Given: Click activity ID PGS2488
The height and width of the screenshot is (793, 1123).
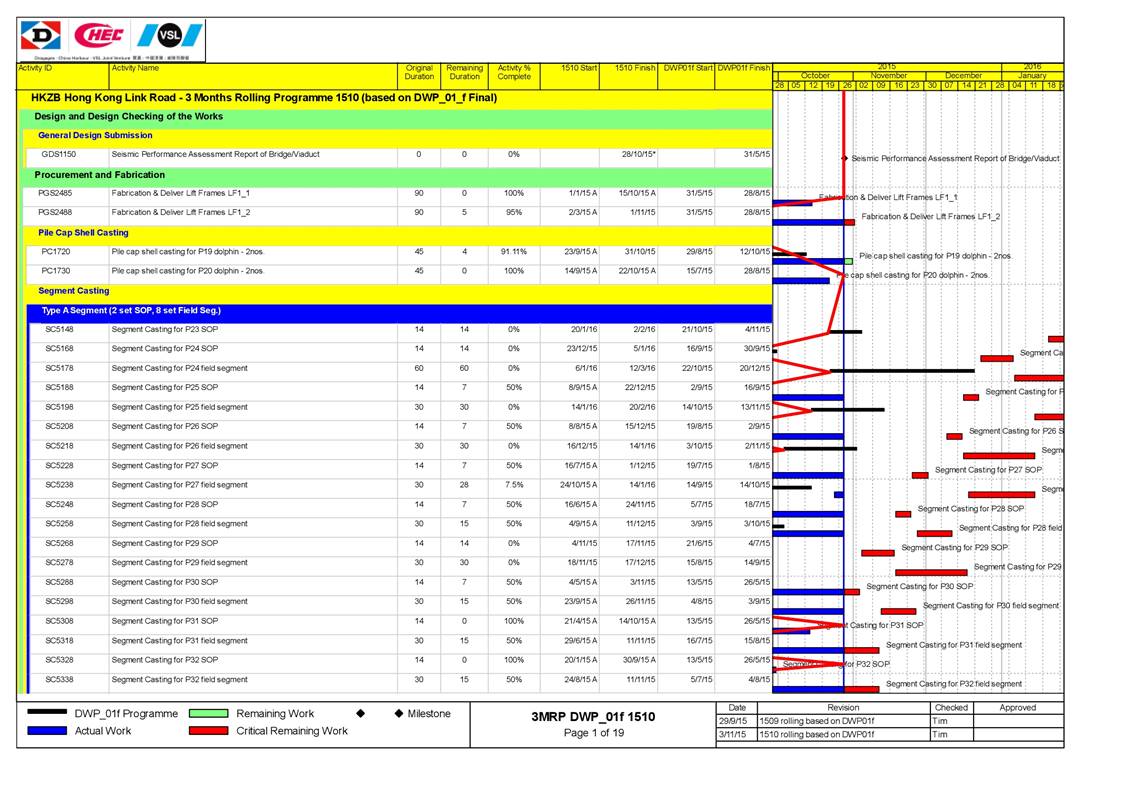Looking at the screenshot, I should coord(55,212).
